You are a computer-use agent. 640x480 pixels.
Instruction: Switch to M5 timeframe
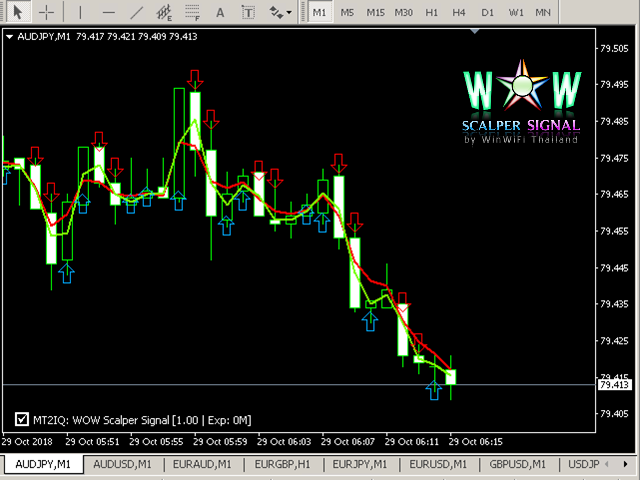(347, 12)
